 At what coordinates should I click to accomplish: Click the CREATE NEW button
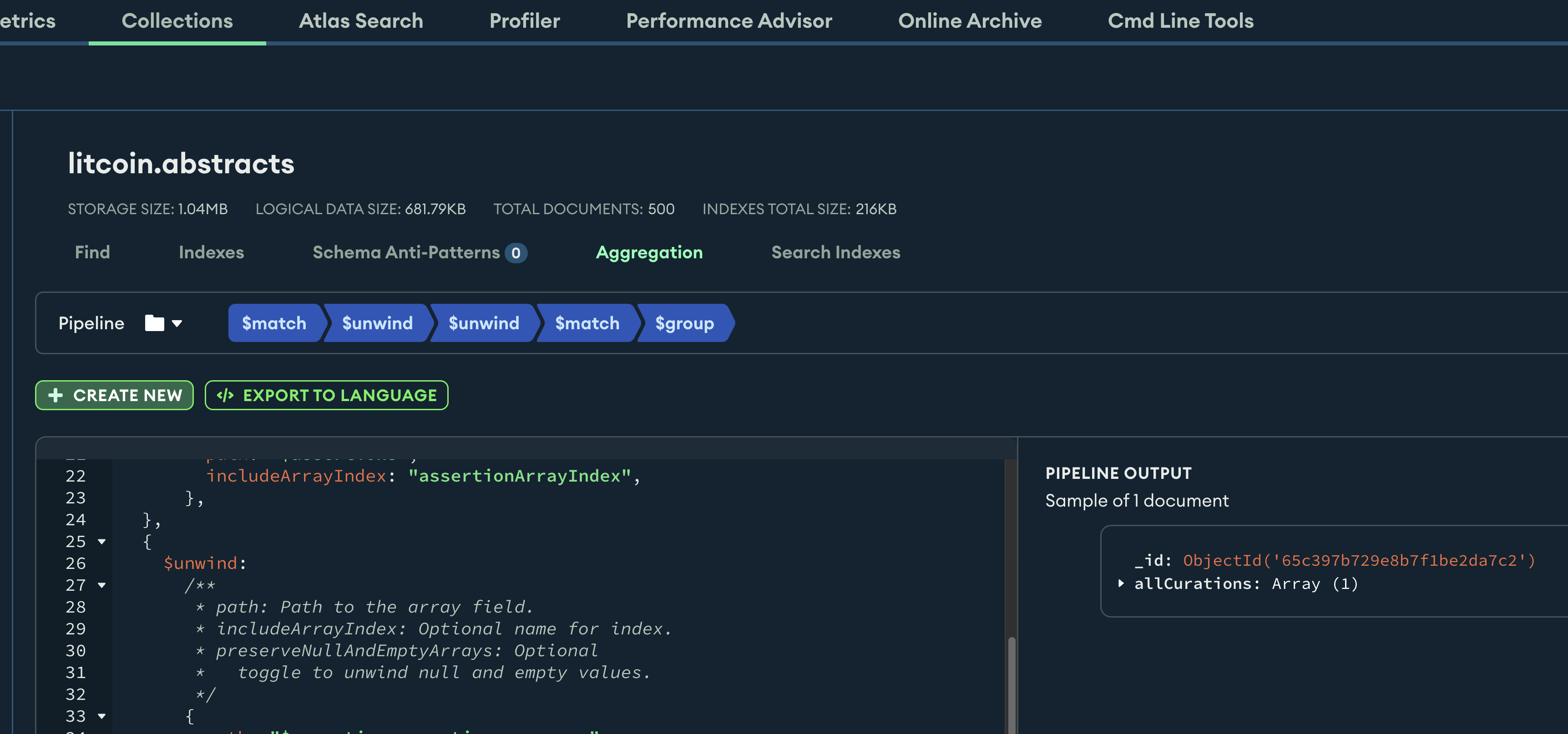(114, 395)
